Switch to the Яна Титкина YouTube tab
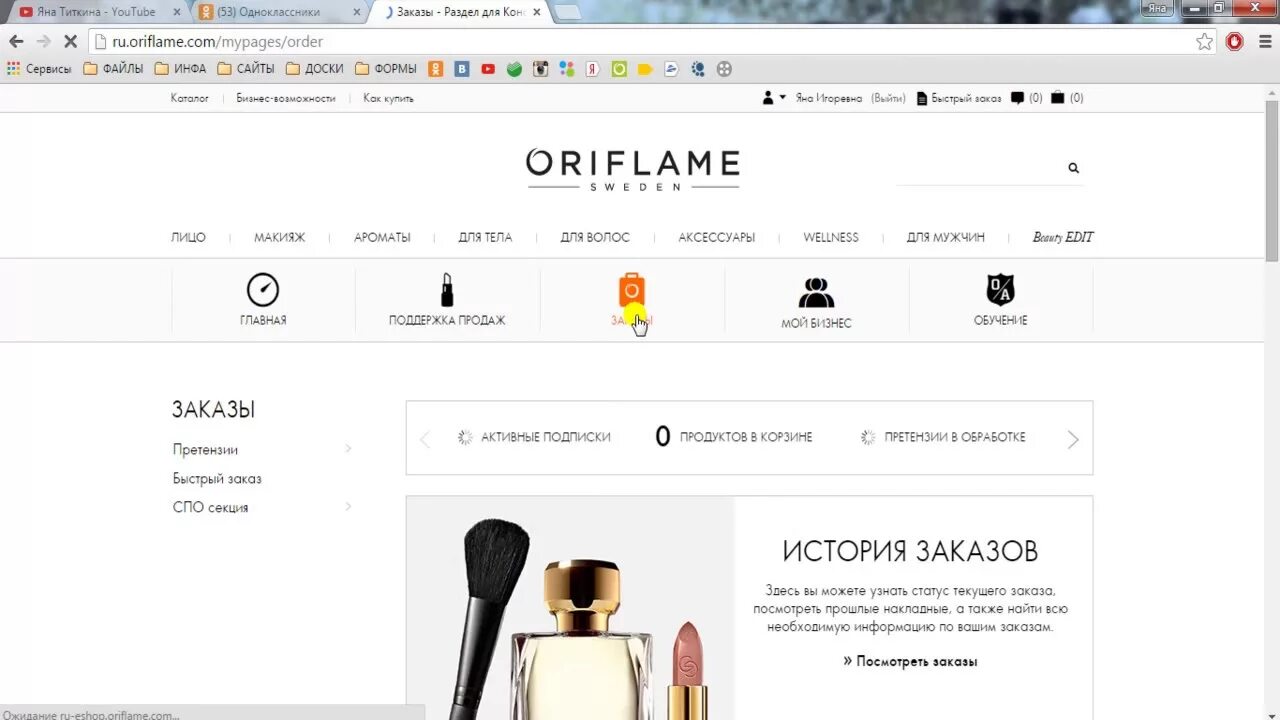 95,12
